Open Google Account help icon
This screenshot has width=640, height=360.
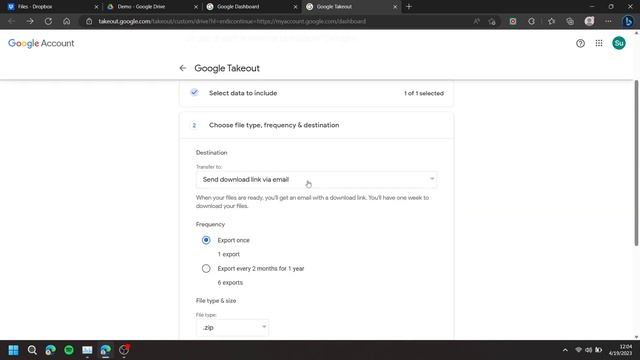[x=580, y=43]
